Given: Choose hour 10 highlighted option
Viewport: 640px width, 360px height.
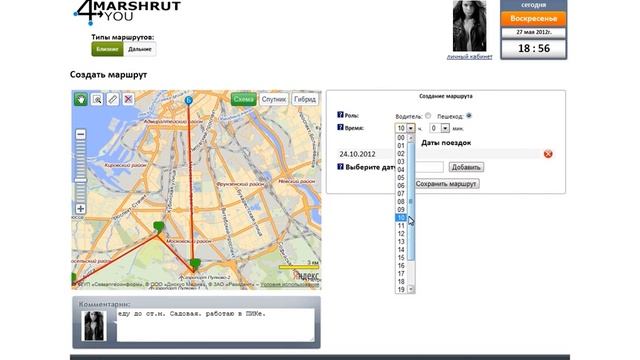Looking at the screenshot, I should [x=401, y=218].
